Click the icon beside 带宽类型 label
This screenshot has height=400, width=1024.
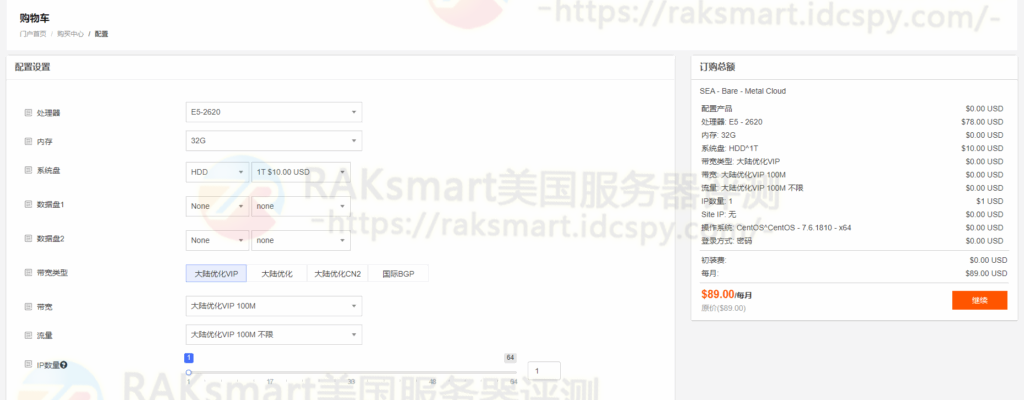[28, 273]
